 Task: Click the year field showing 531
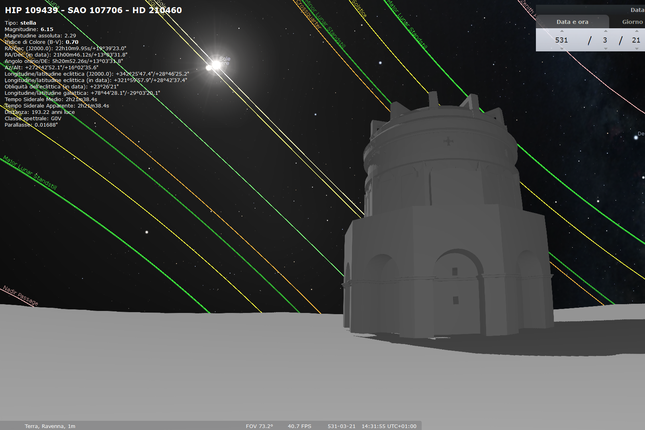tap(561, 40)
